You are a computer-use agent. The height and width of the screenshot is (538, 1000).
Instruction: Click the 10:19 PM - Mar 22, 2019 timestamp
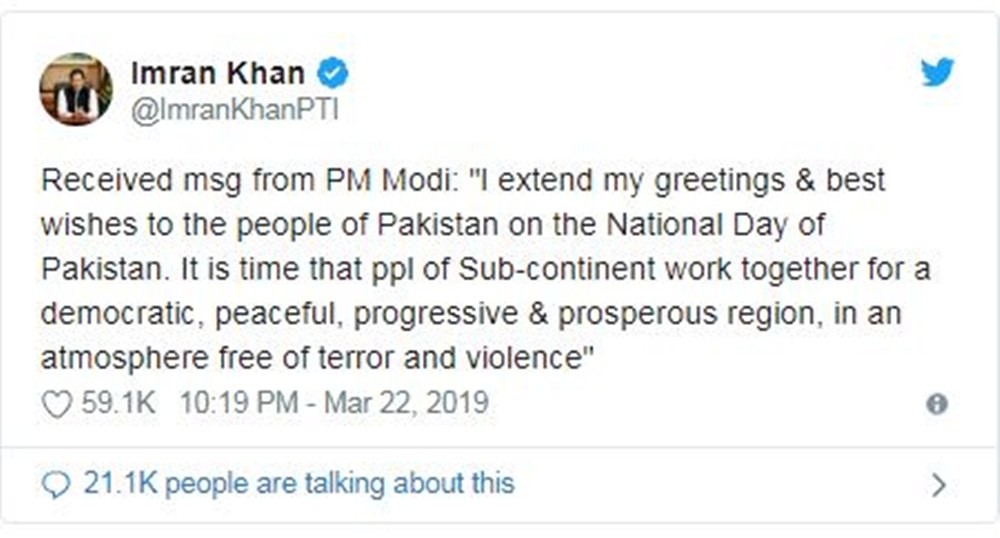[x=334, y=403]
